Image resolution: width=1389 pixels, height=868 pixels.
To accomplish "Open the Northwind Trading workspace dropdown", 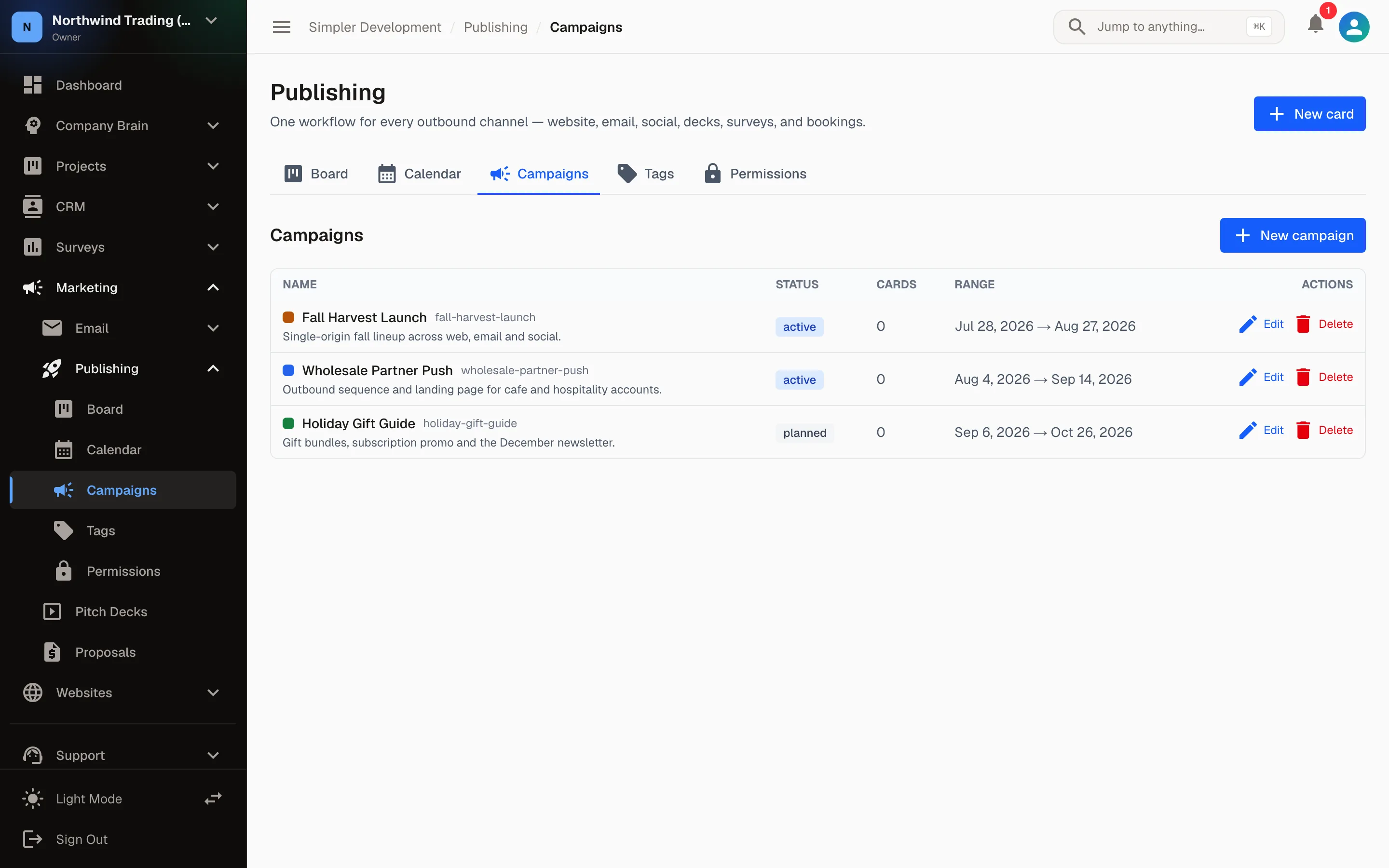I will [x=211, y=21].
